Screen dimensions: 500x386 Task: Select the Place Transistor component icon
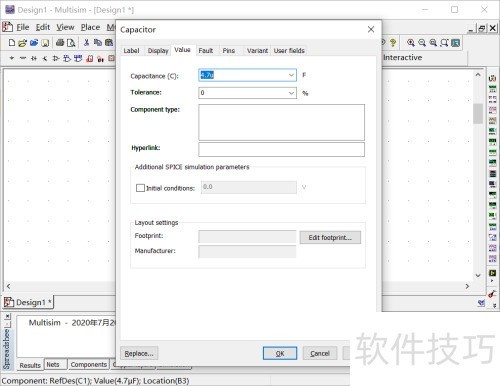point(45,58)
